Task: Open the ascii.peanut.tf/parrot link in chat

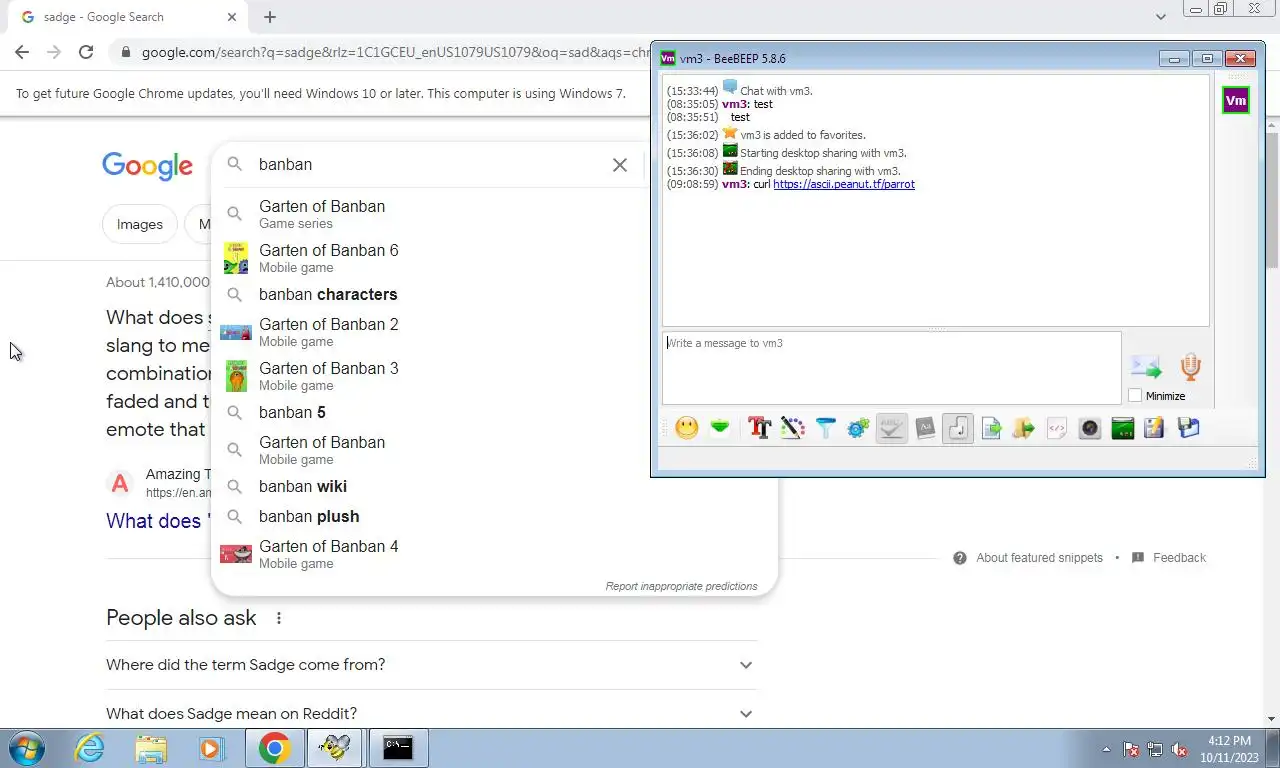Action: 844,184
